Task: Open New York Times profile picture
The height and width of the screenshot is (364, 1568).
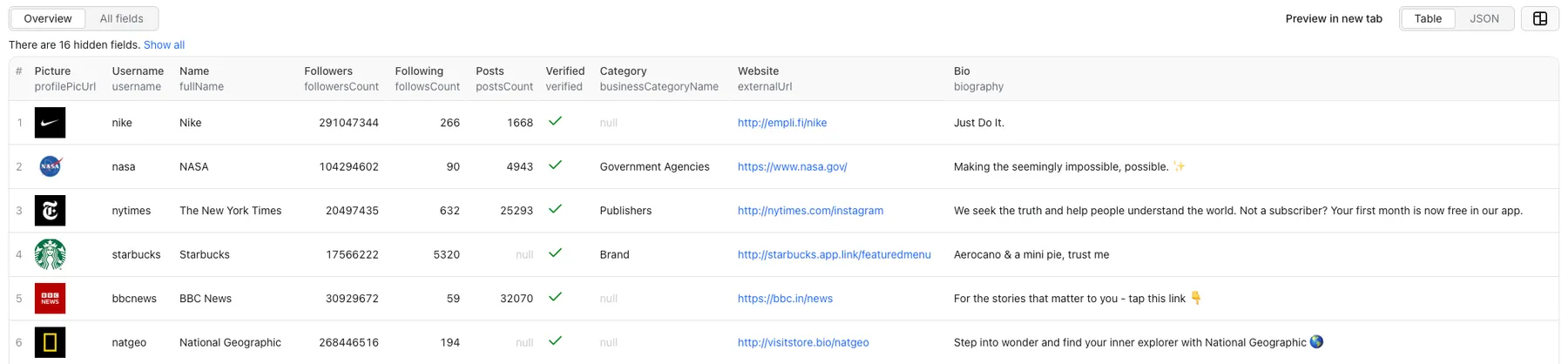Action: pos(50,211)
